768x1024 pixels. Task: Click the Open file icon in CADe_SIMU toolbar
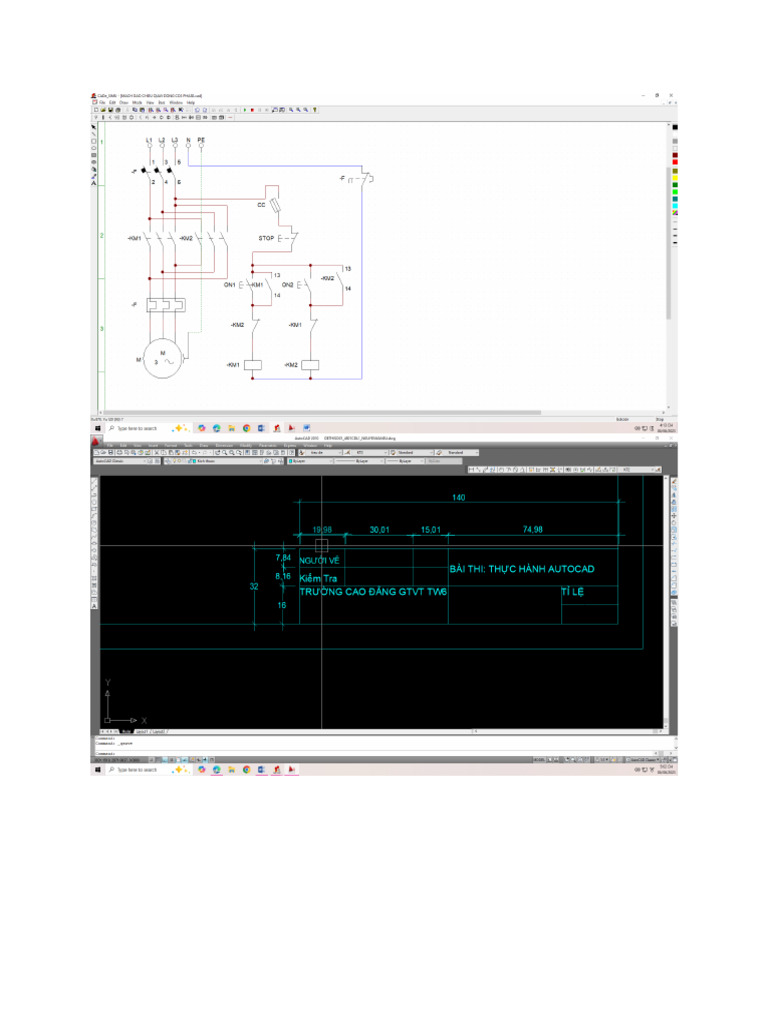click(x=103, y=110)
